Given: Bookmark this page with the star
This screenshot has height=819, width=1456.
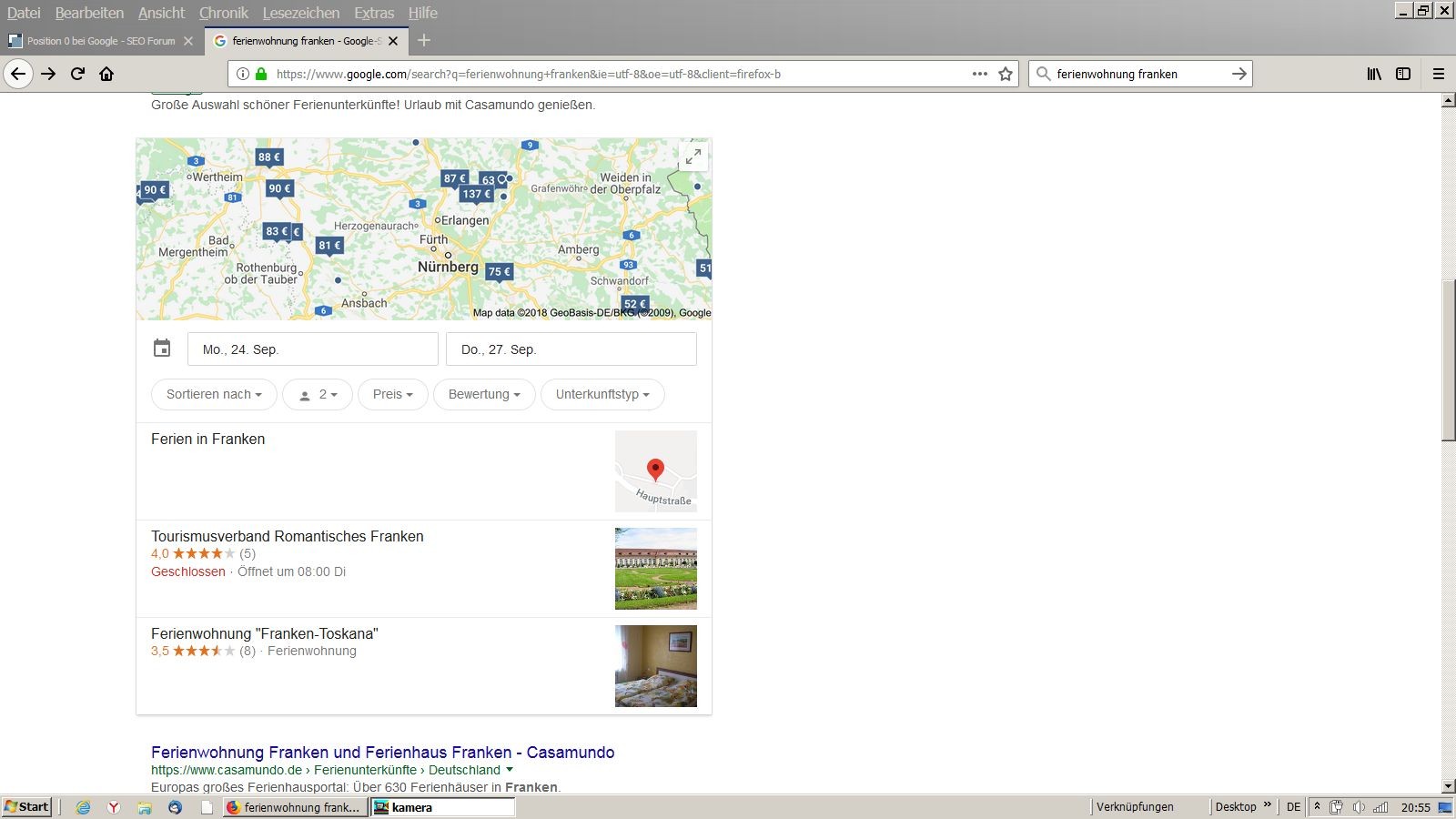Looking at the screenshot, I should 1006,74.
